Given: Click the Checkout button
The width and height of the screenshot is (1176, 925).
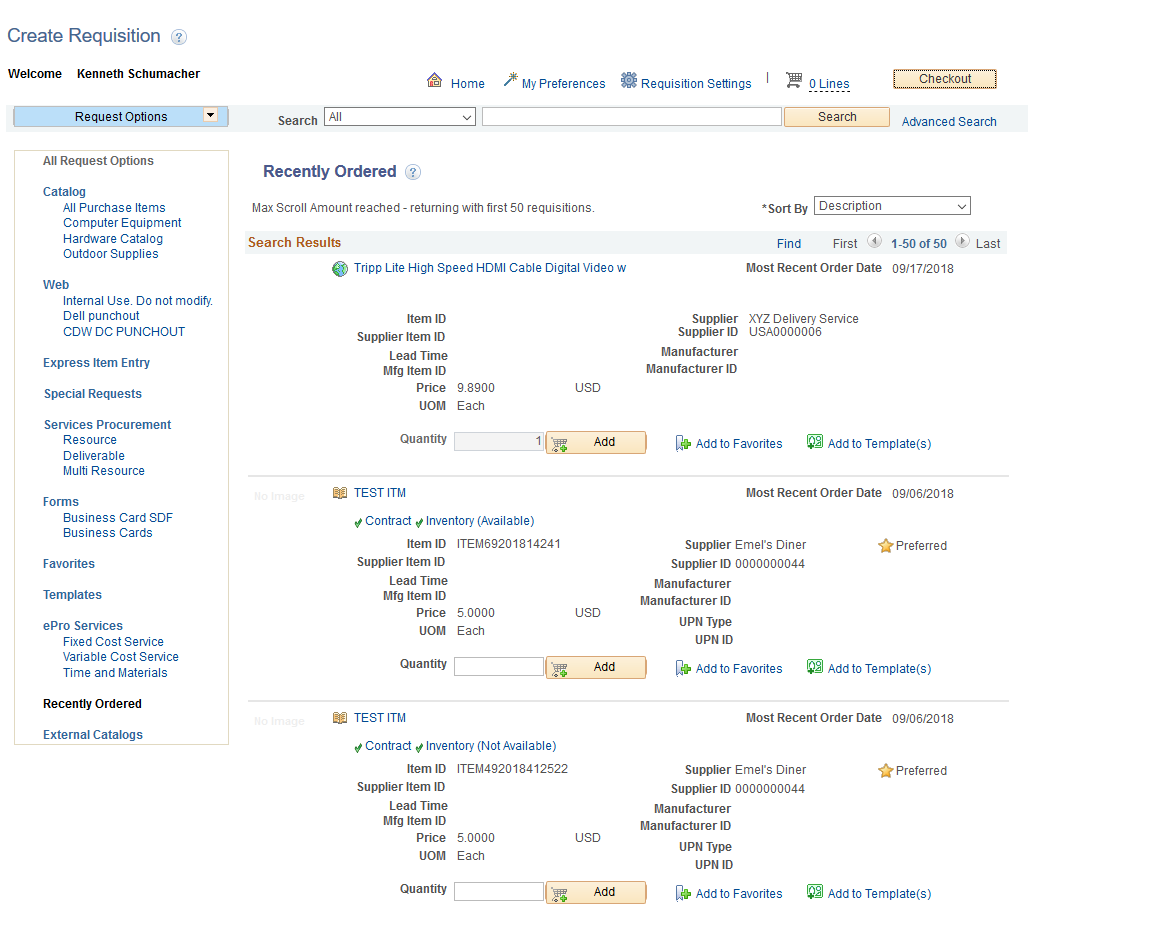Looking at the screenshot, I should pyautogui.click(x=944, y=80).
